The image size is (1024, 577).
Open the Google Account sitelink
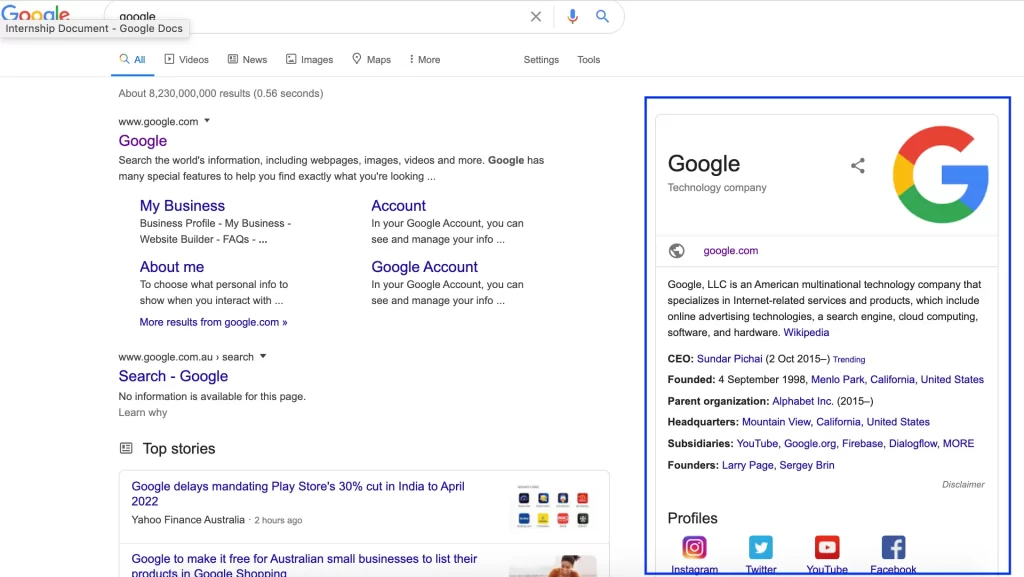tap(424, 267)
